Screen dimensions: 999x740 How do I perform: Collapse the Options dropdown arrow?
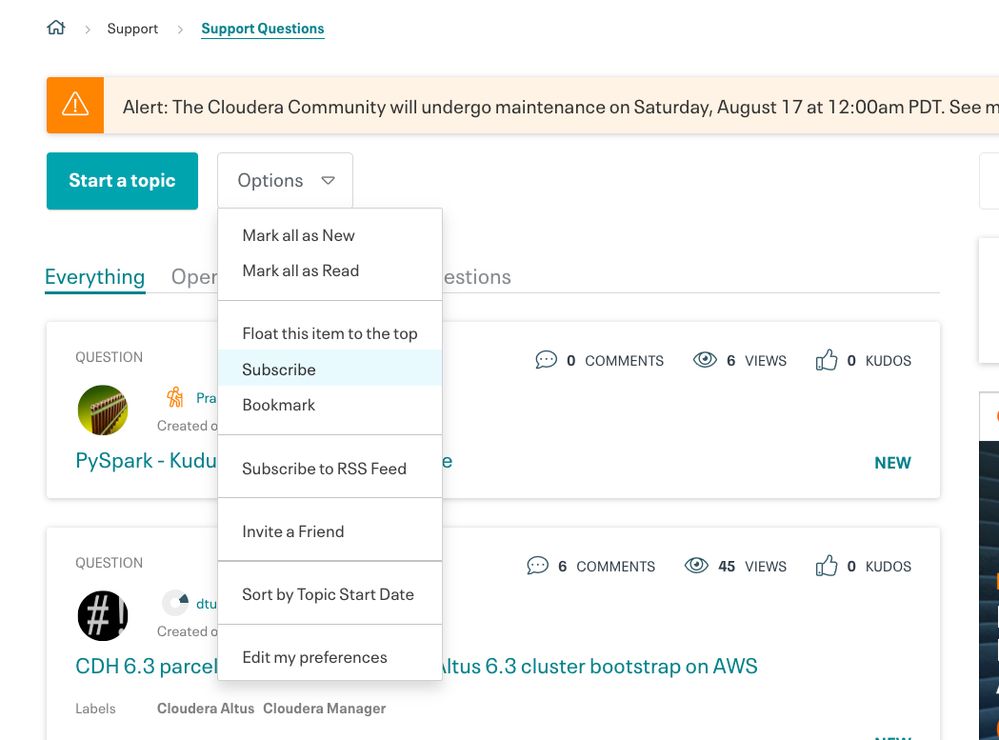(328, 181)
